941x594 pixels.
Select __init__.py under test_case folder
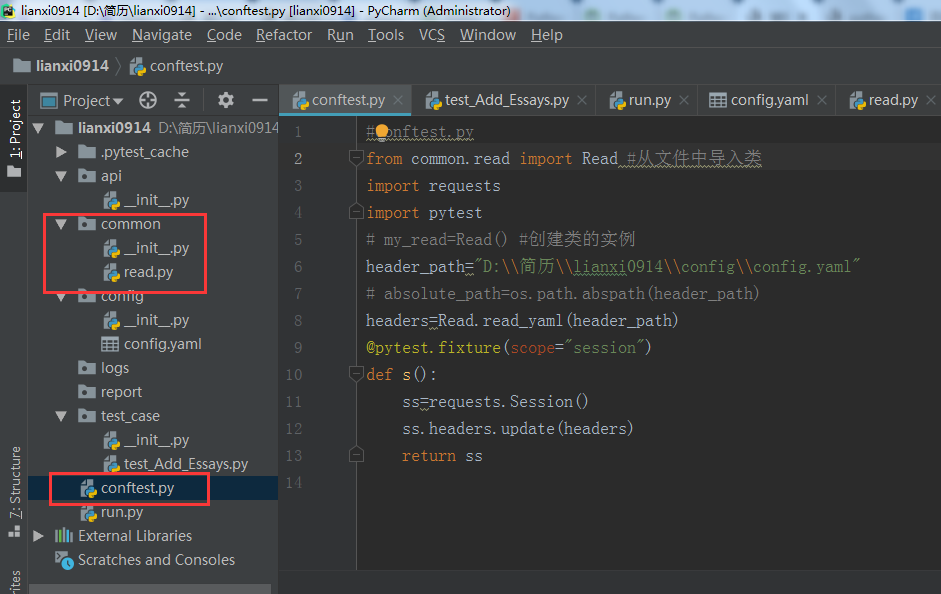click(x=146, y=440)
